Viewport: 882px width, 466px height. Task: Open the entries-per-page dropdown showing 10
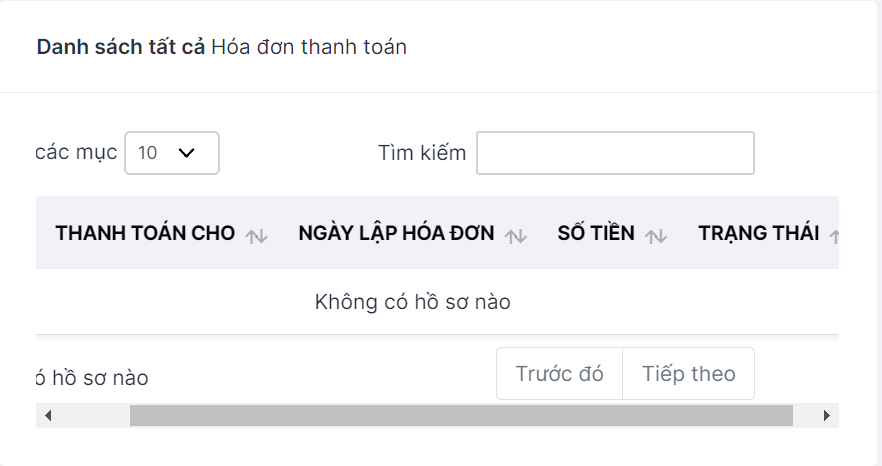click(x=172, y=153)
